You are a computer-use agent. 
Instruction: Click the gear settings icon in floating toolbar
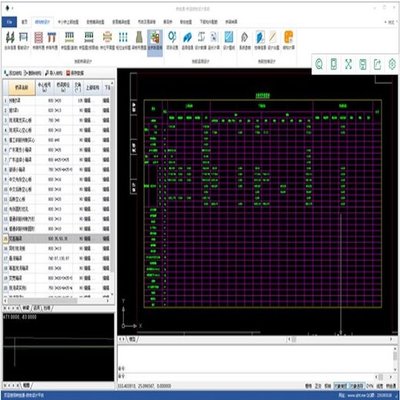[x=392, y=64]
